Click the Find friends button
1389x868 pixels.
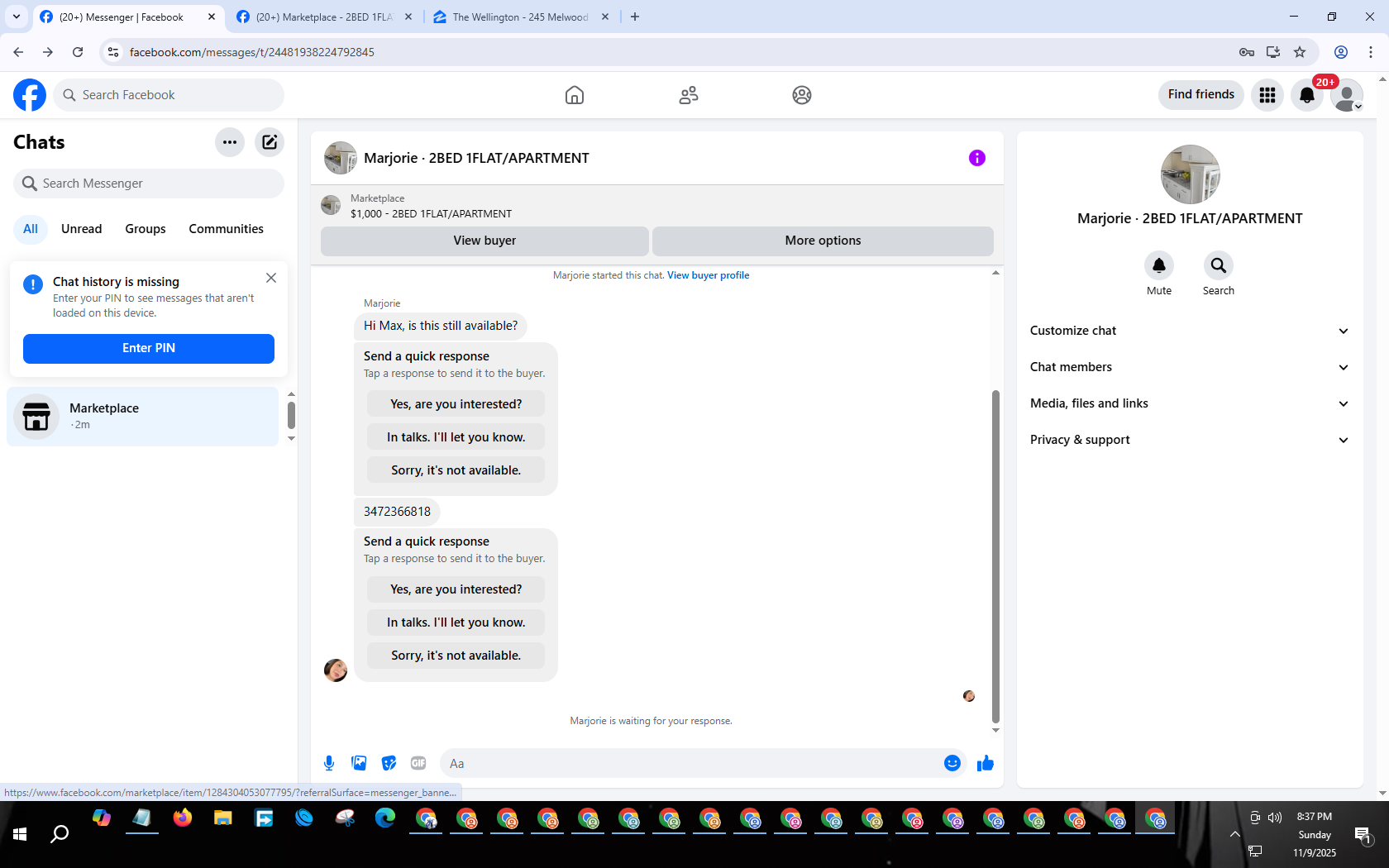pos(1201,94)
